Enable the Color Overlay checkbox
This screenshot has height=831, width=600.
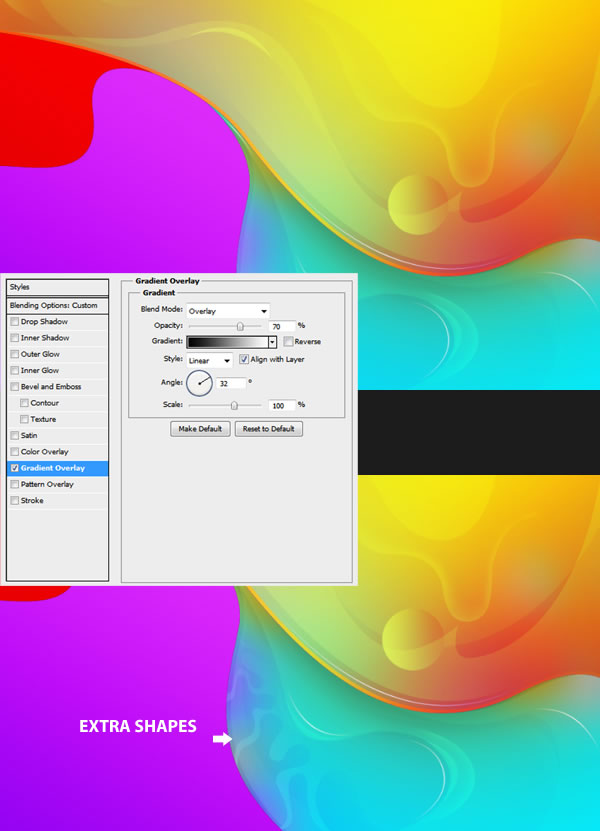click(15, 452)
